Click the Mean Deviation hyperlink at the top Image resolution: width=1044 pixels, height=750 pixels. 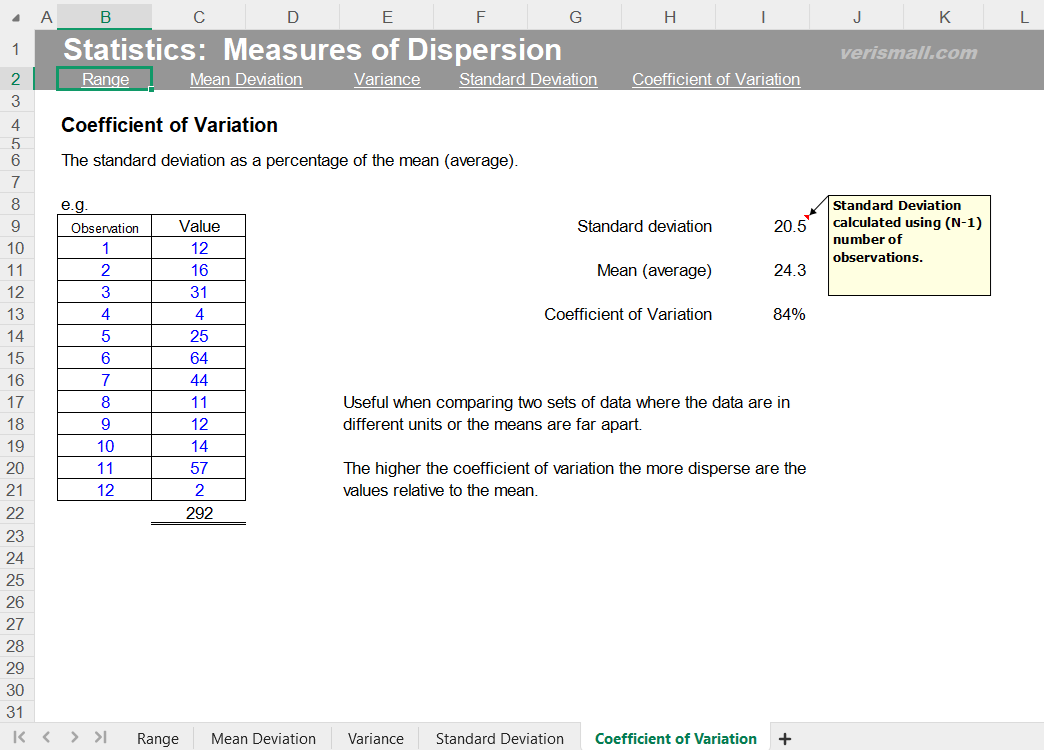(245, 79)
